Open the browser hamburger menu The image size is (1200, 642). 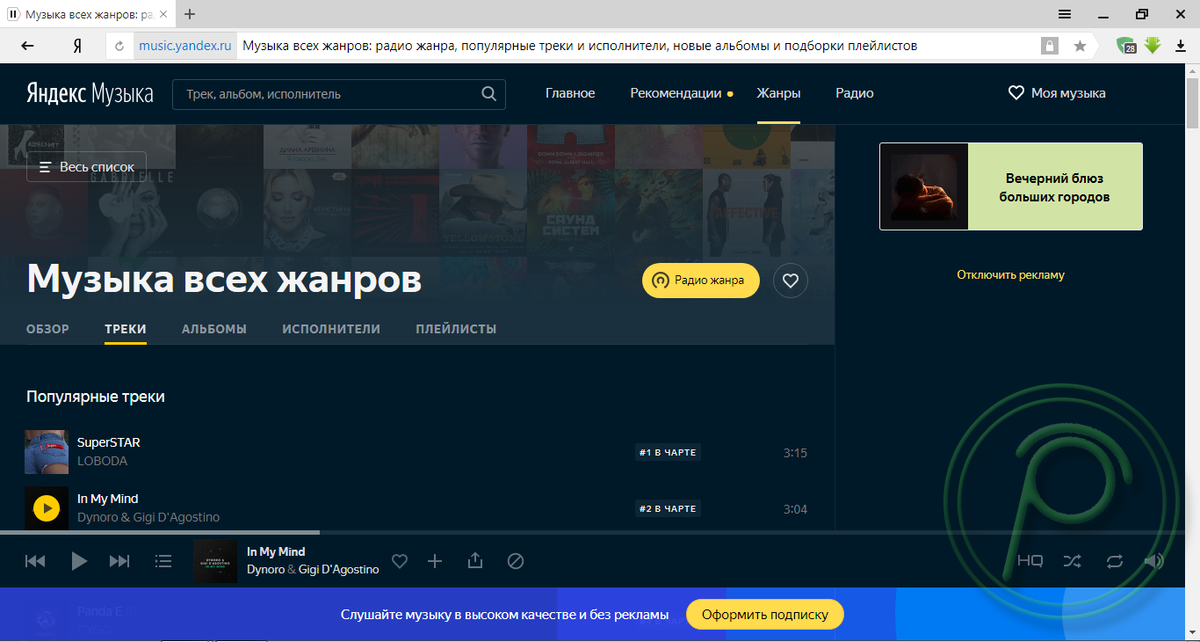pyautogui.click(x=1065, y=14)
